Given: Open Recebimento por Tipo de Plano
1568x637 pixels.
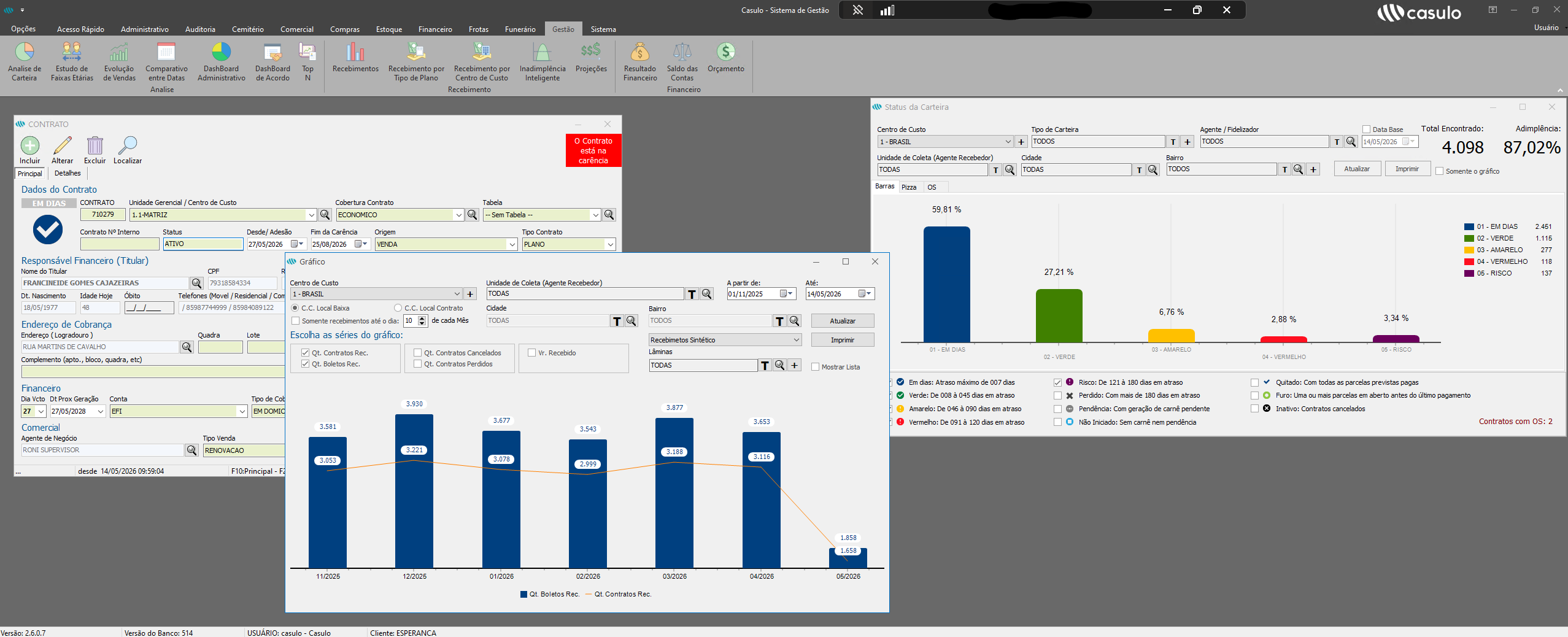Looking at the screenshot, I should pyautogui.click(x=416, y=61).
